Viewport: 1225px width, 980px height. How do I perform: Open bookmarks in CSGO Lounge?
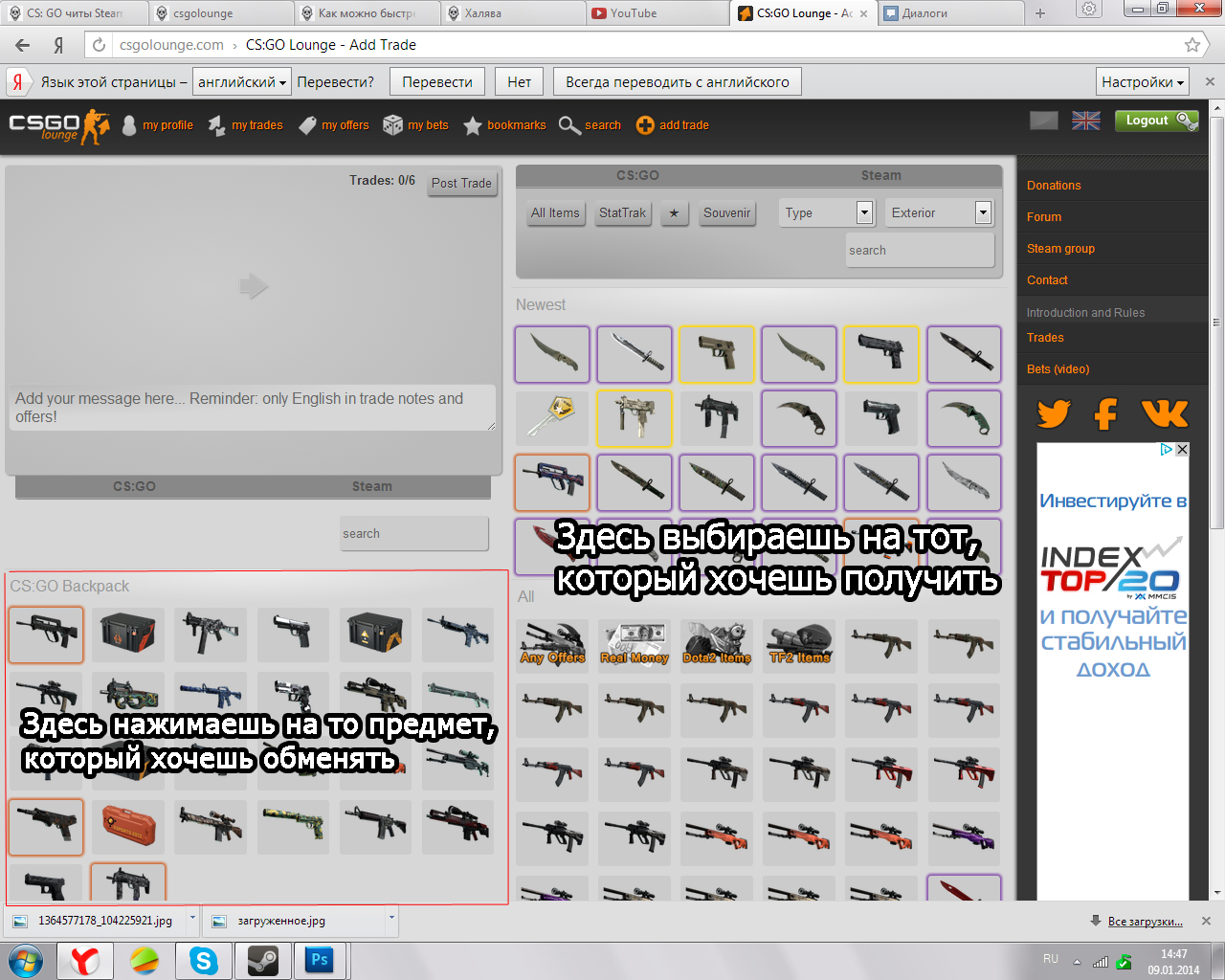click(504, 125)
